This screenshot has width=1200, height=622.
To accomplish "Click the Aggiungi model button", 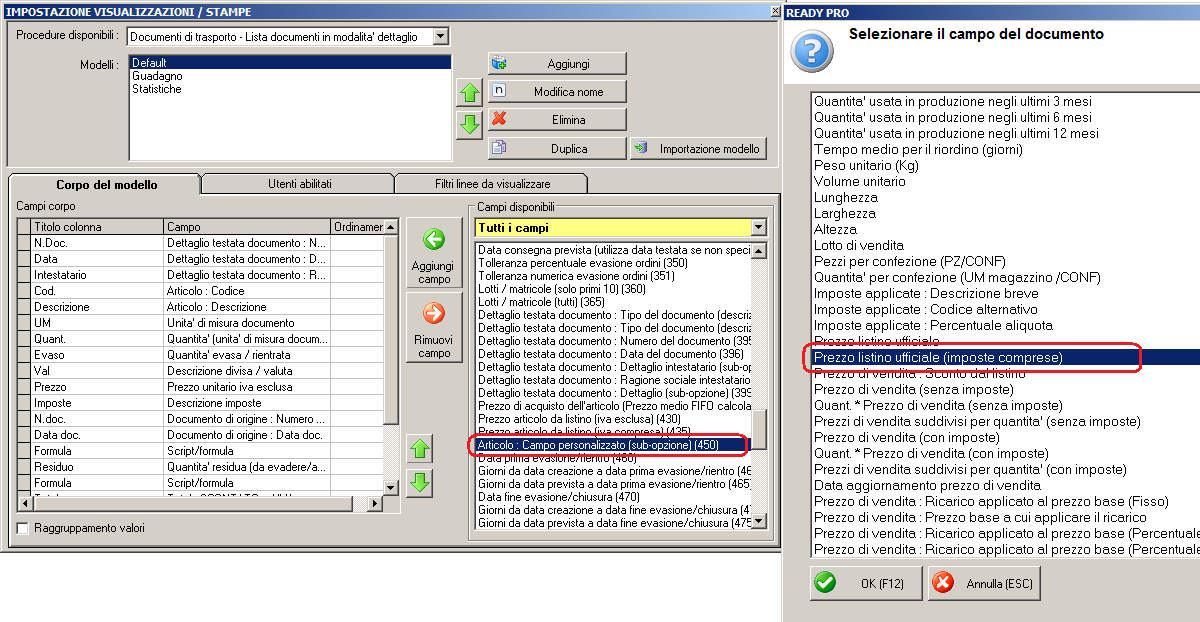I will [x=557, y=63].
